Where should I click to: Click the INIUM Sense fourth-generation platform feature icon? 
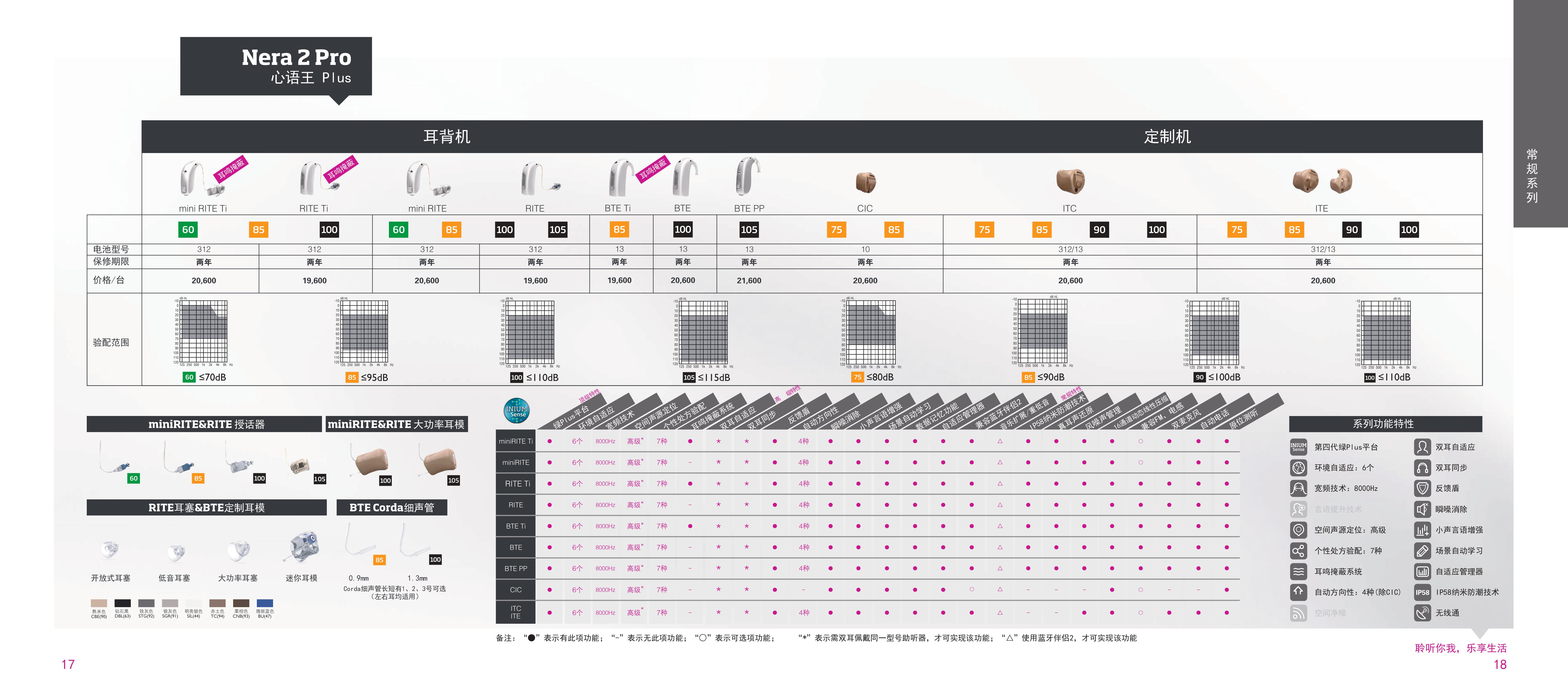pos(1298,447)
